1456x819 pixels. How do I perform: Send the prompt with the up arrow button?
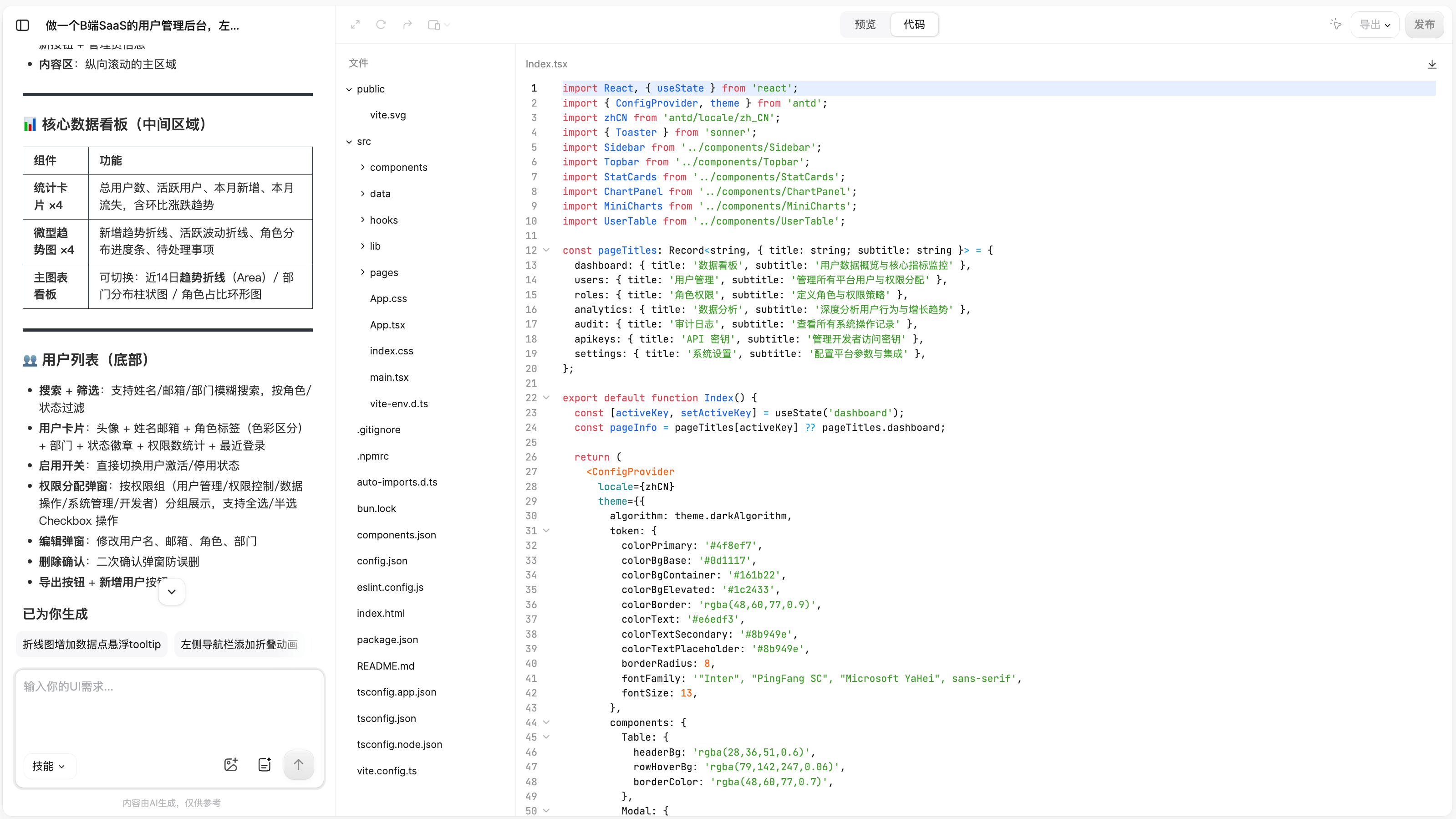click(298, 765)
